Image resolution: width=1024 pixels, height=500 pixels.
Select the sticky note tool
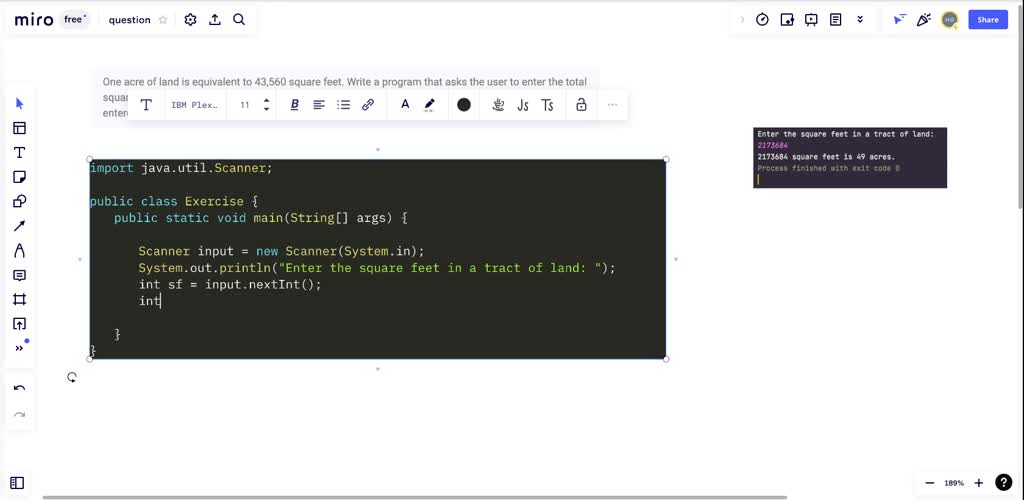tap(19, 177)
